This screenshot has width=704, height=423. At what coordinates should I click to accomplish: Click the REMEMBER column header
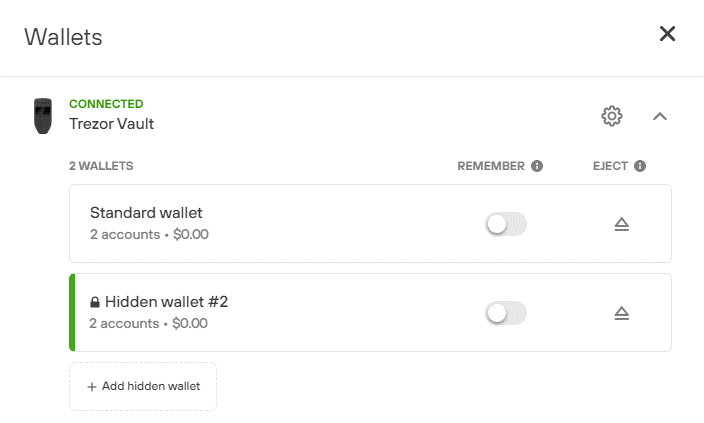point(491,166)
